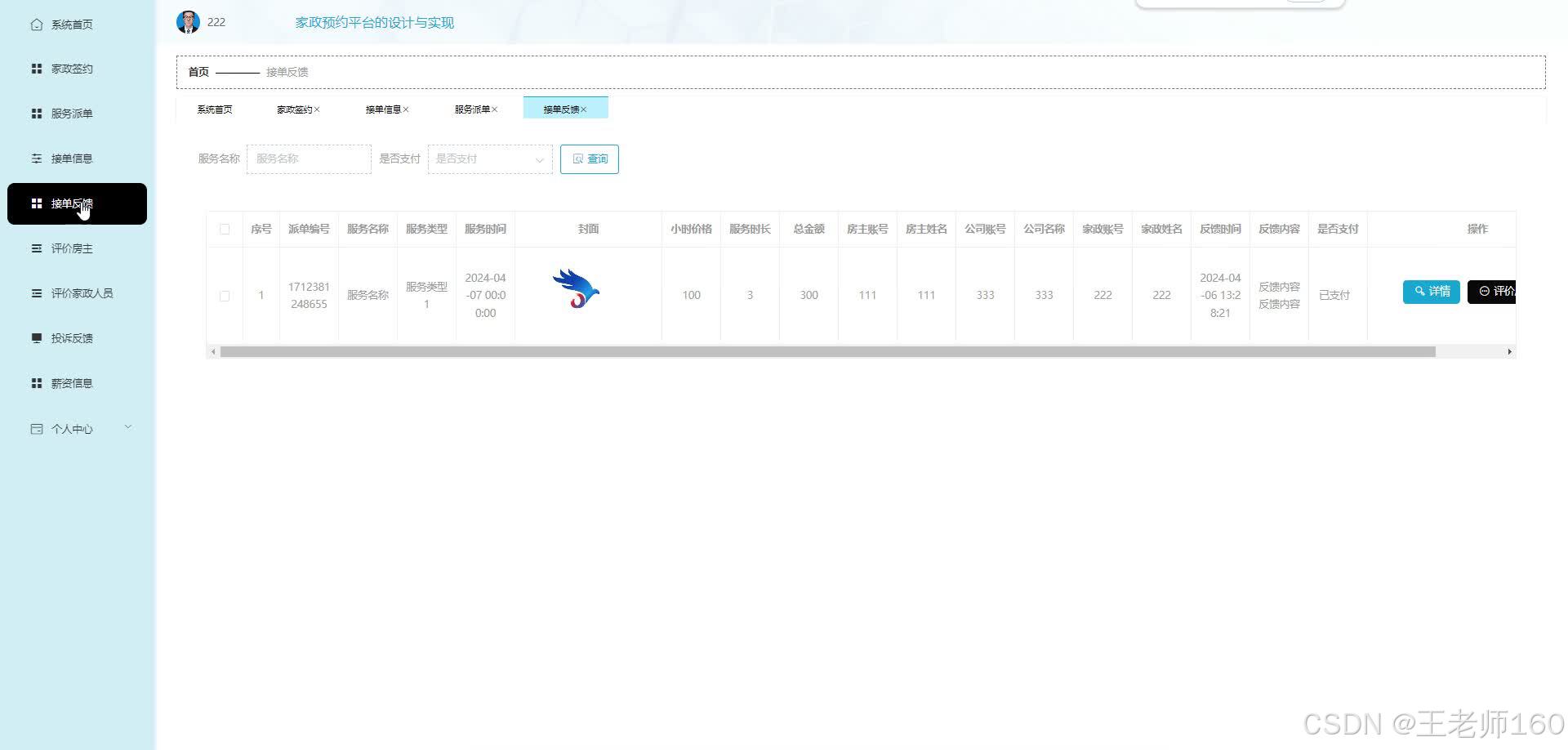Click the black 评价 button in row 1
Screen dimensions: 1568x750
click(x=1492, y=292)
